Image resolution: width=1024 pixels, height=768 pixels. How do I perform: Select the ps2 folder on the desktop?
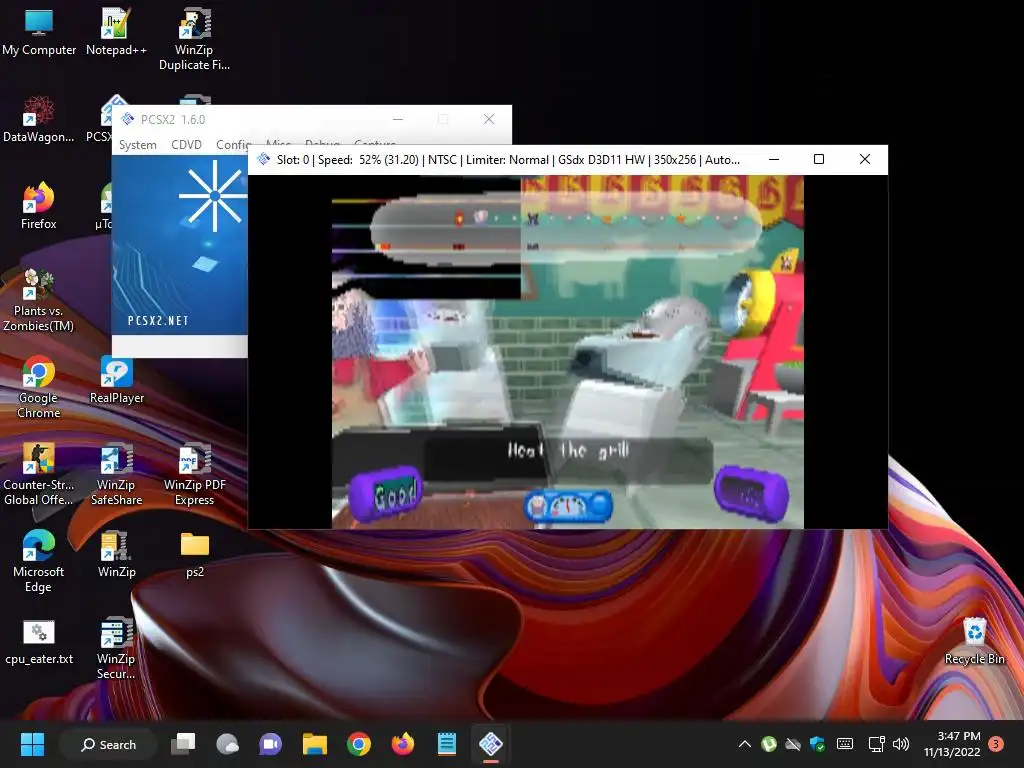click(x=195, y=554)
